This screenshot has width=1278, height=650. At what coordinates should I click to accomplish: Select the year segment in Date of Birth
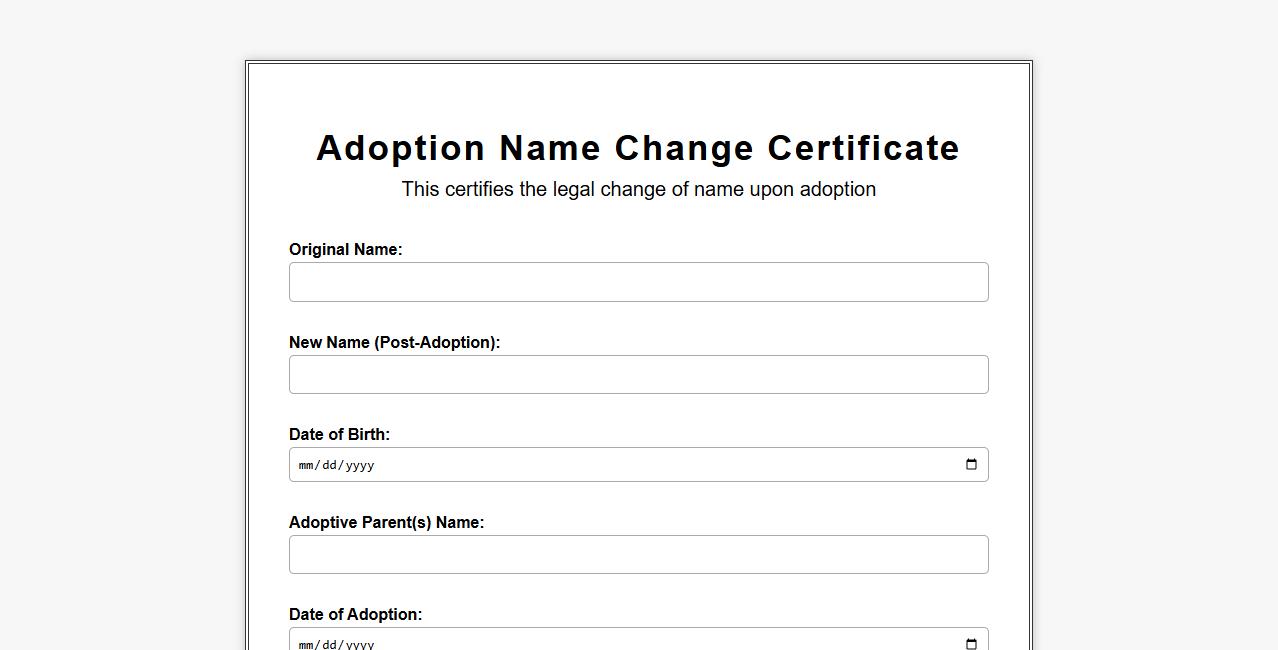coord(360,465)
